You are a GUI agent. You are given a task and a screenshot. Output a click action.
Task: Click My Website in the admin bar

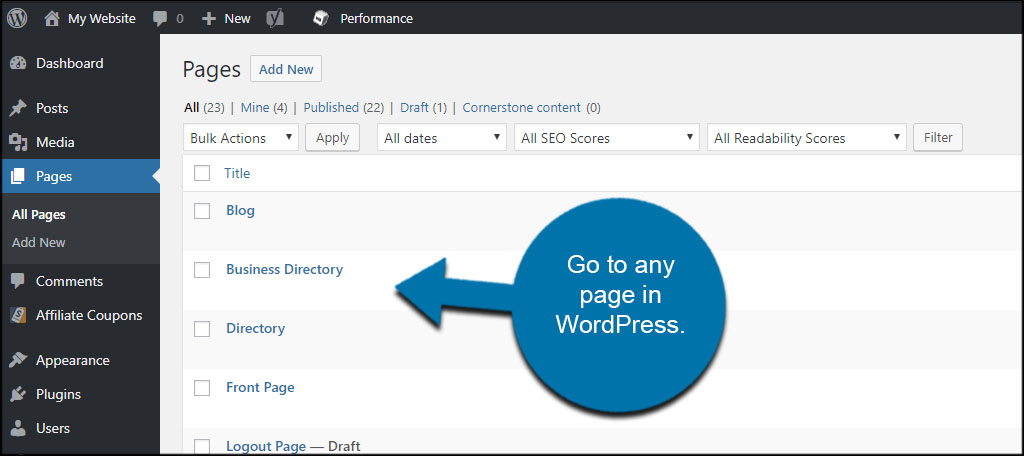102,19
